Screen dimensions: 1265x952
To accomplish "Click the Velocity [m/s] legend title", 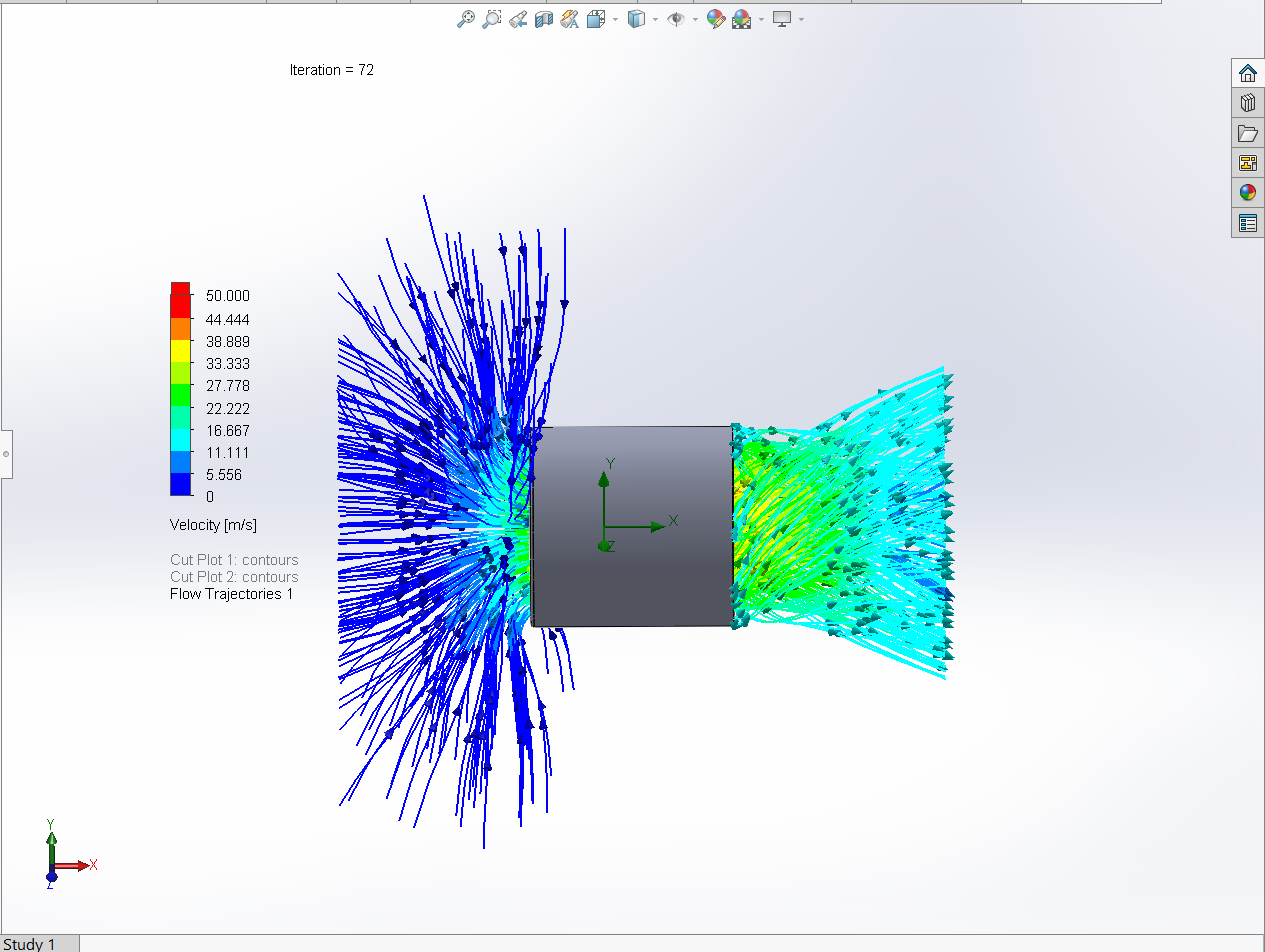I will point(213,525).
